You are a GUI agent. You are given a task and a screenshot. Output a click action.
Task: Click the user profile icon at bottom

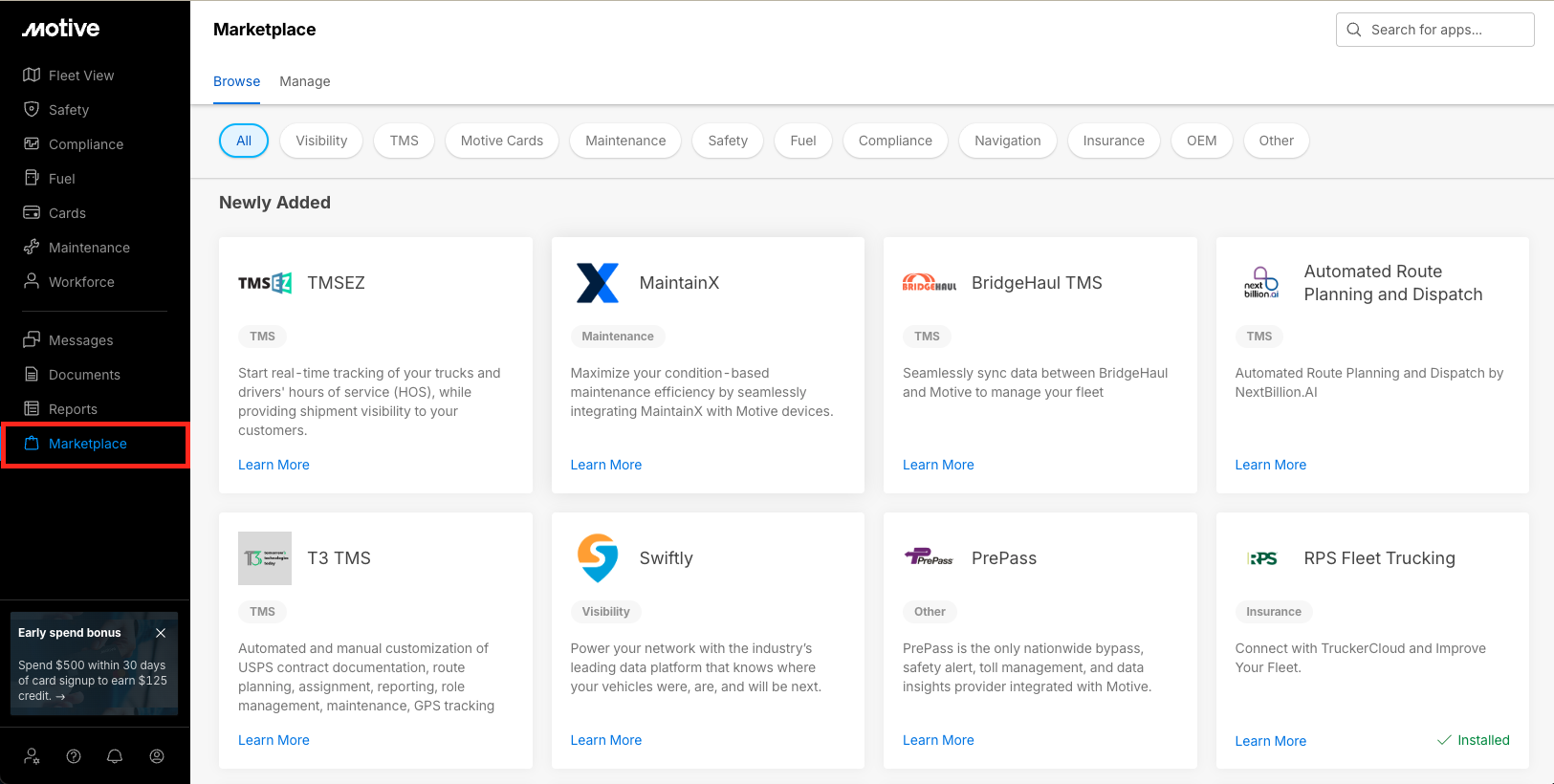point(157,756)
